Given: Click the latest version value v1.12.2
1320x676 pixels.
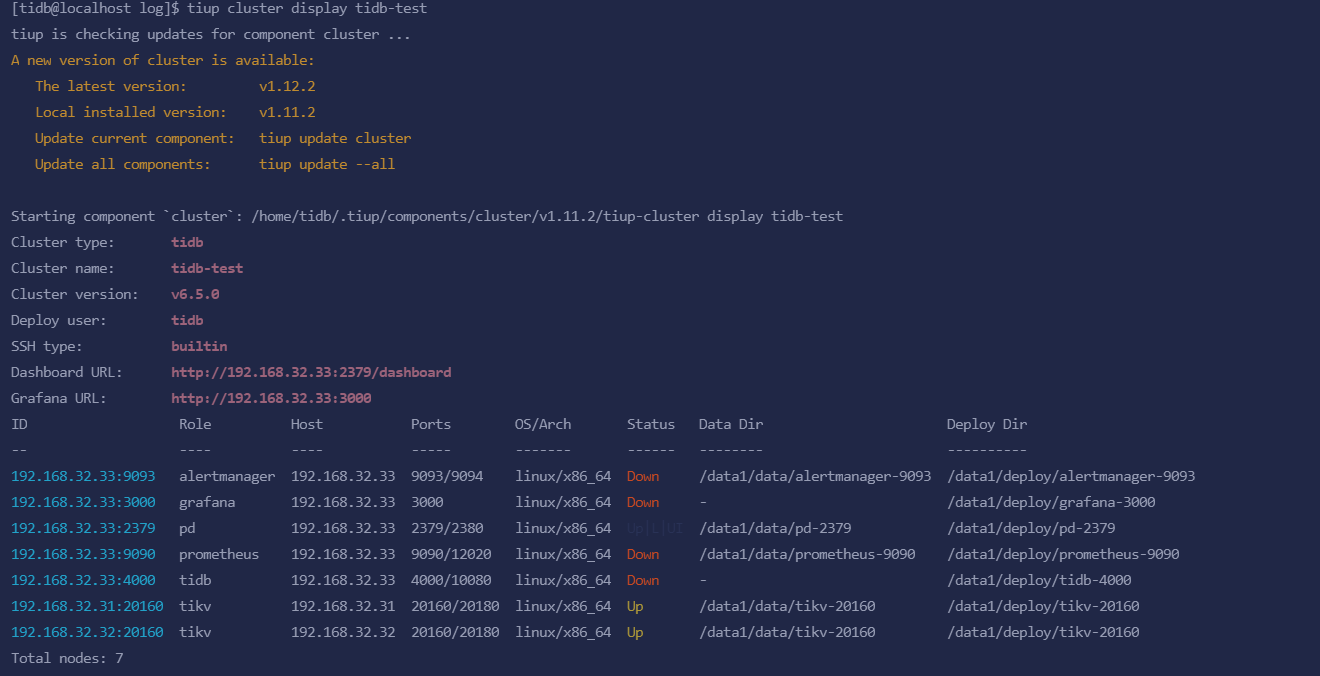Looking at the screenshot, I should pyautogui.click(x=287, y=86).
